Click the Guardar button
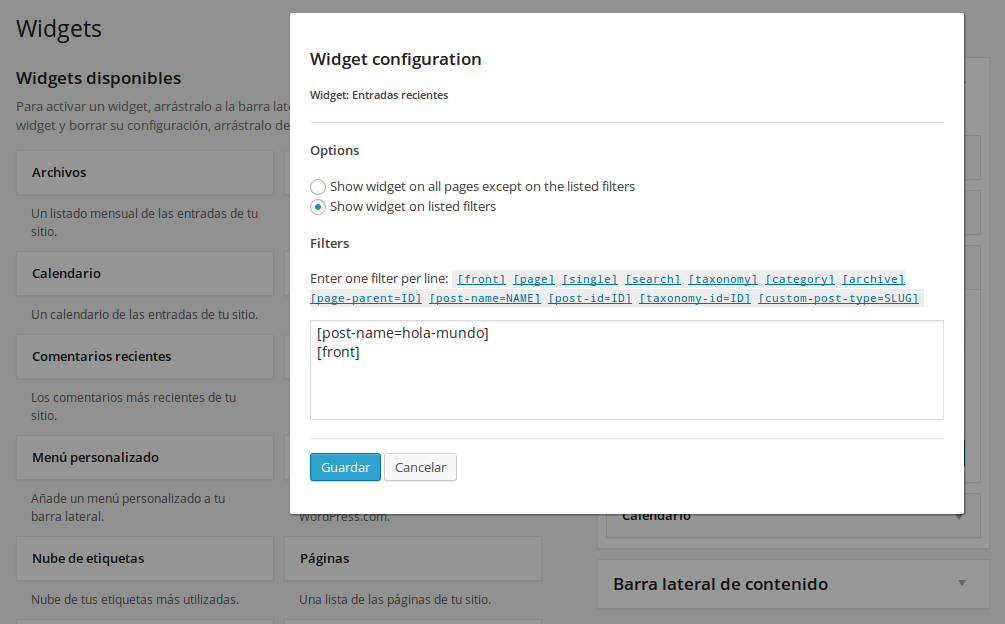The height and width of the screenshot is (624, 1005). point(345,467)
